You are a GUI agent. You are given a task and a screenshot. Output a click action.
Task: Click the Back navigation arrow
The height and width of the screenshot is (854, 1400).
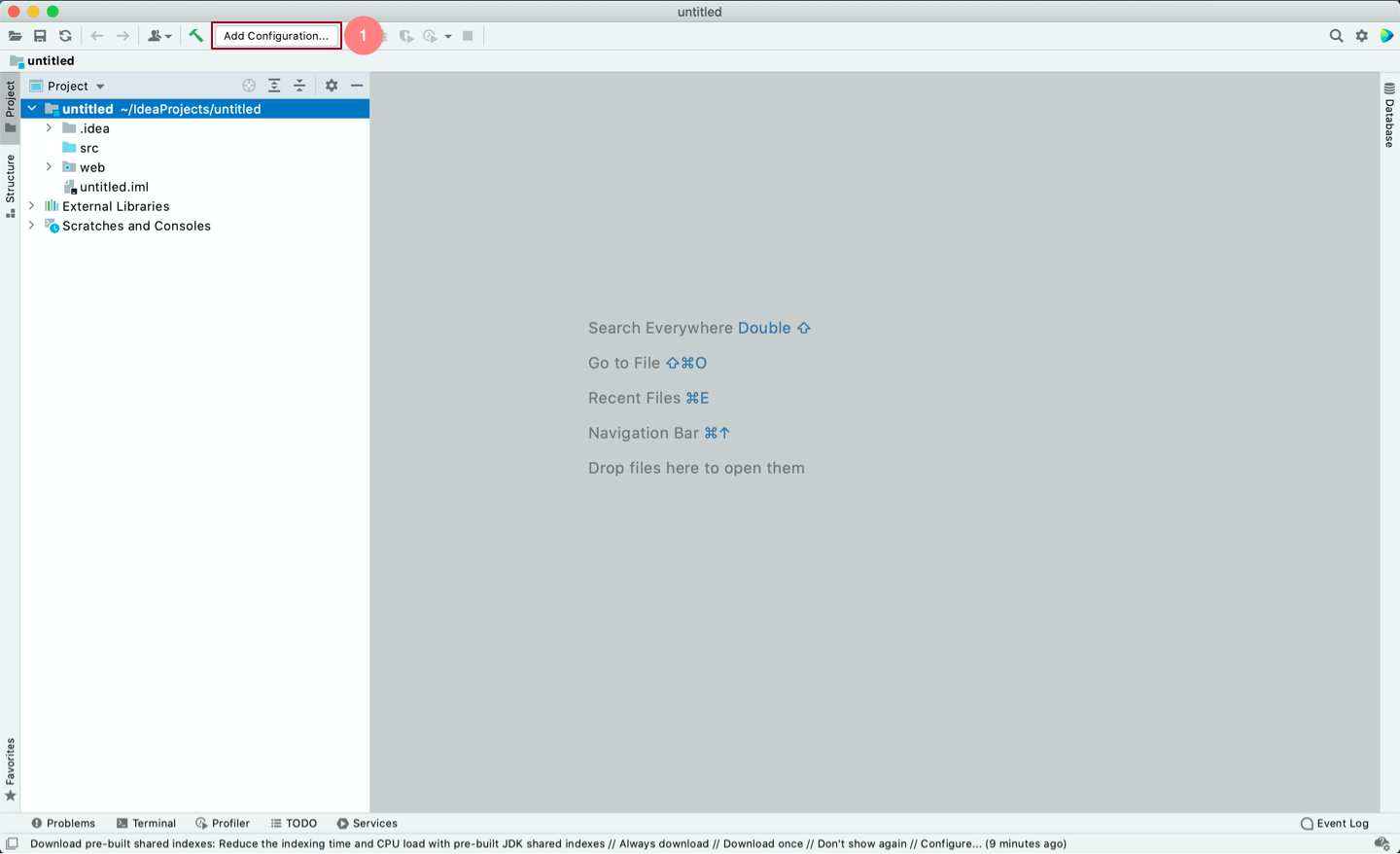click(97, 36)
